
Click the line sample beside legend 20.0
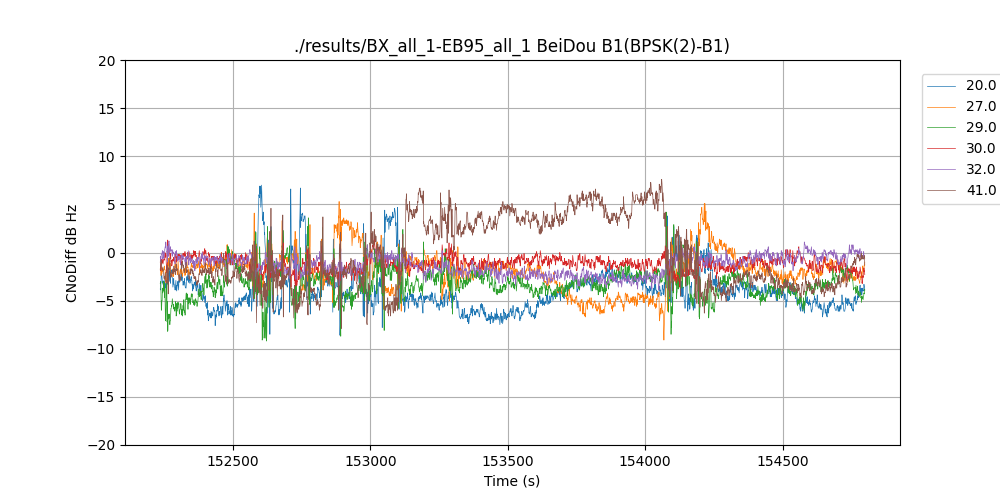pos(941,86)
